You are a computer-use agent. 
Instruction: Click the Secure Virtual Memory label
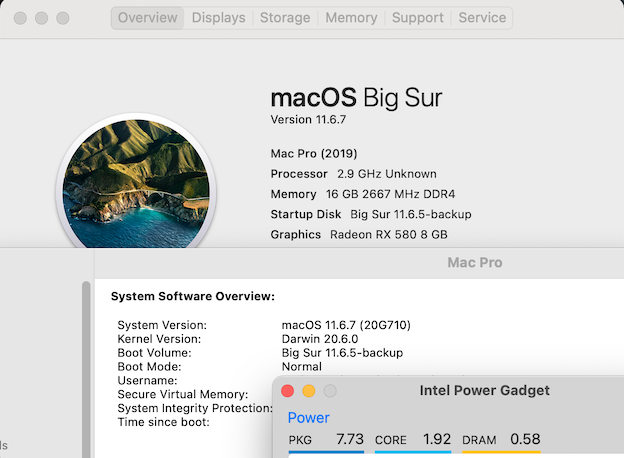(x=183, y=394)
